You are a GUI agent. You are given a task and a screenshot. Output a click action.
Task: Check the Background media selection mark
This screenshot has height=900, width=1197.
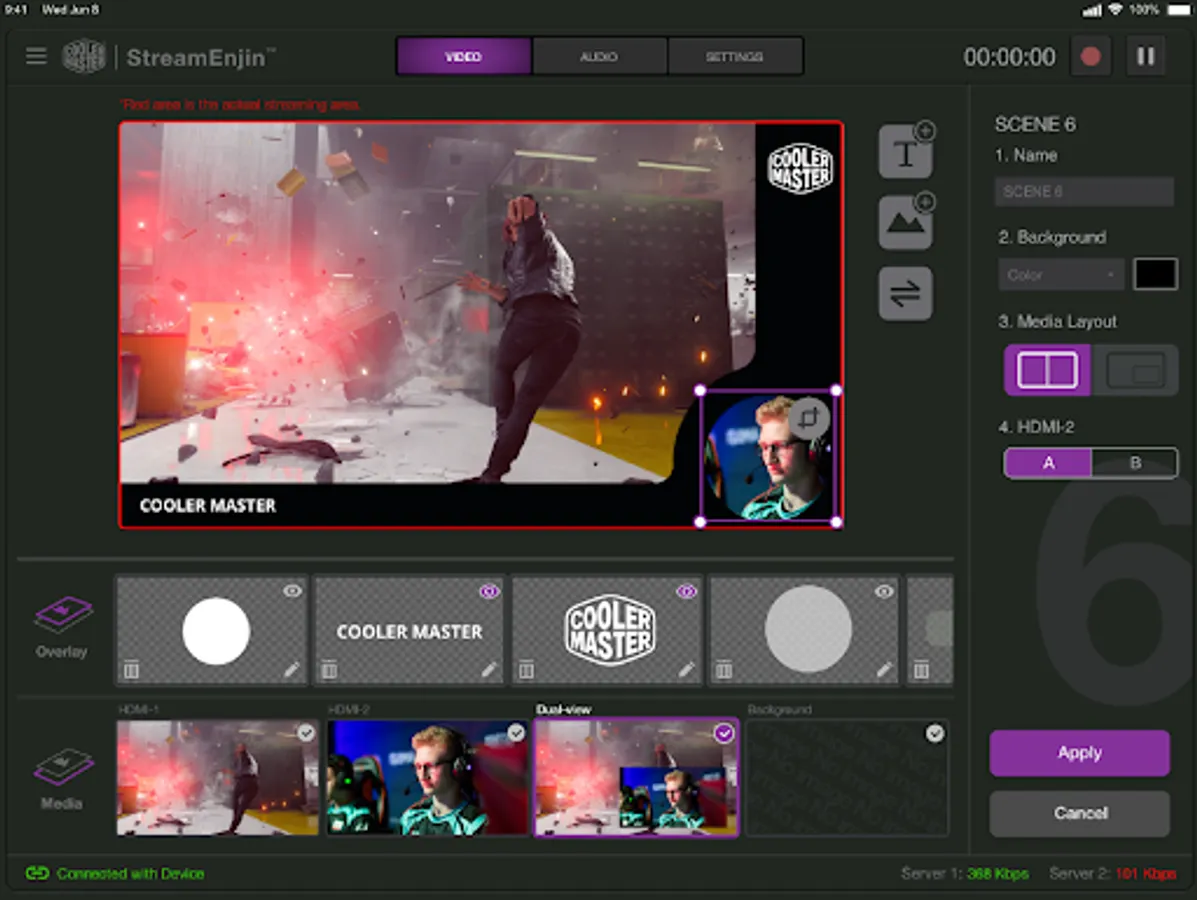pos(935,734)
